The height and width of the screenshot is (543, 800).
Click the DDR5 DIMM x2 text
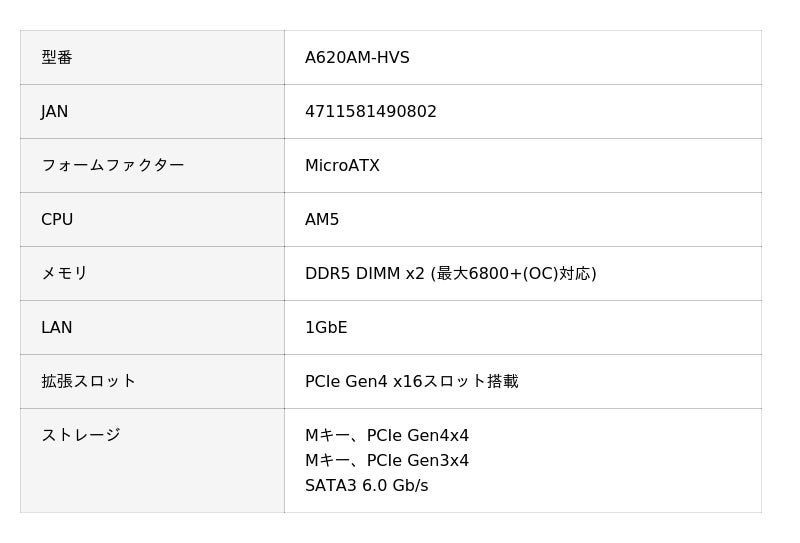pos(364,274)
